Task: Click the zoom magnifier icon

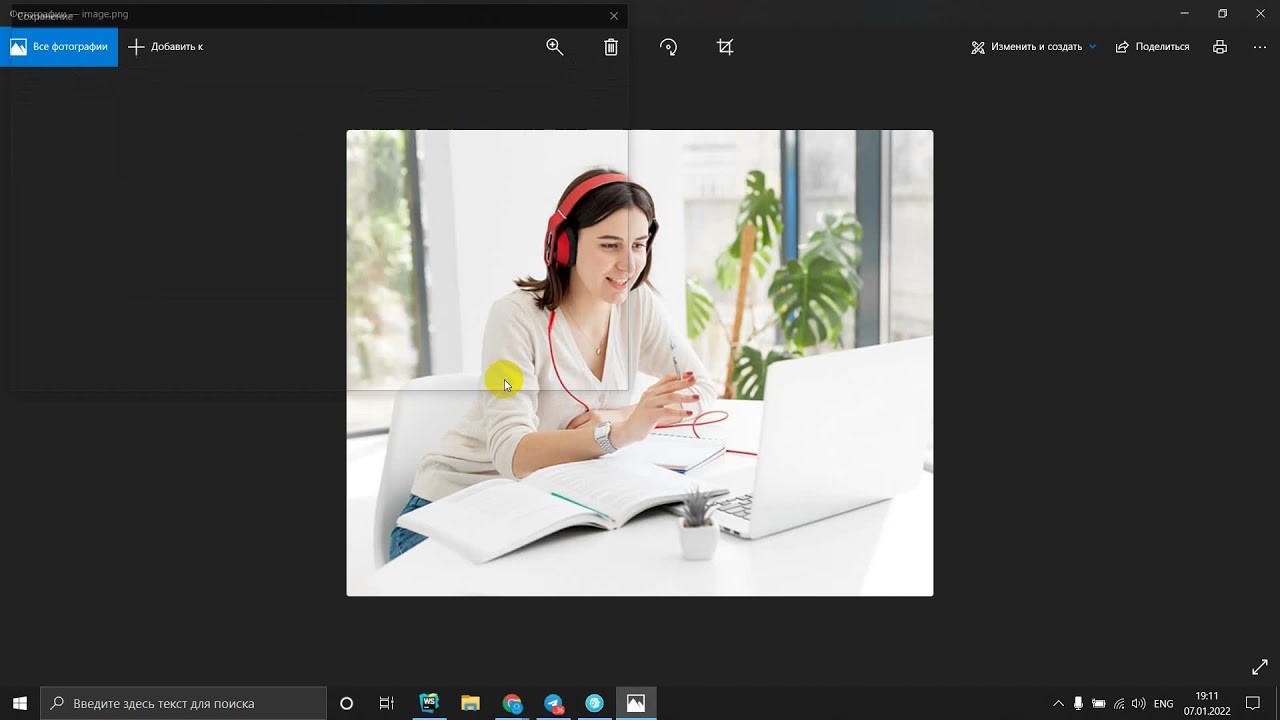Action: 555,47
